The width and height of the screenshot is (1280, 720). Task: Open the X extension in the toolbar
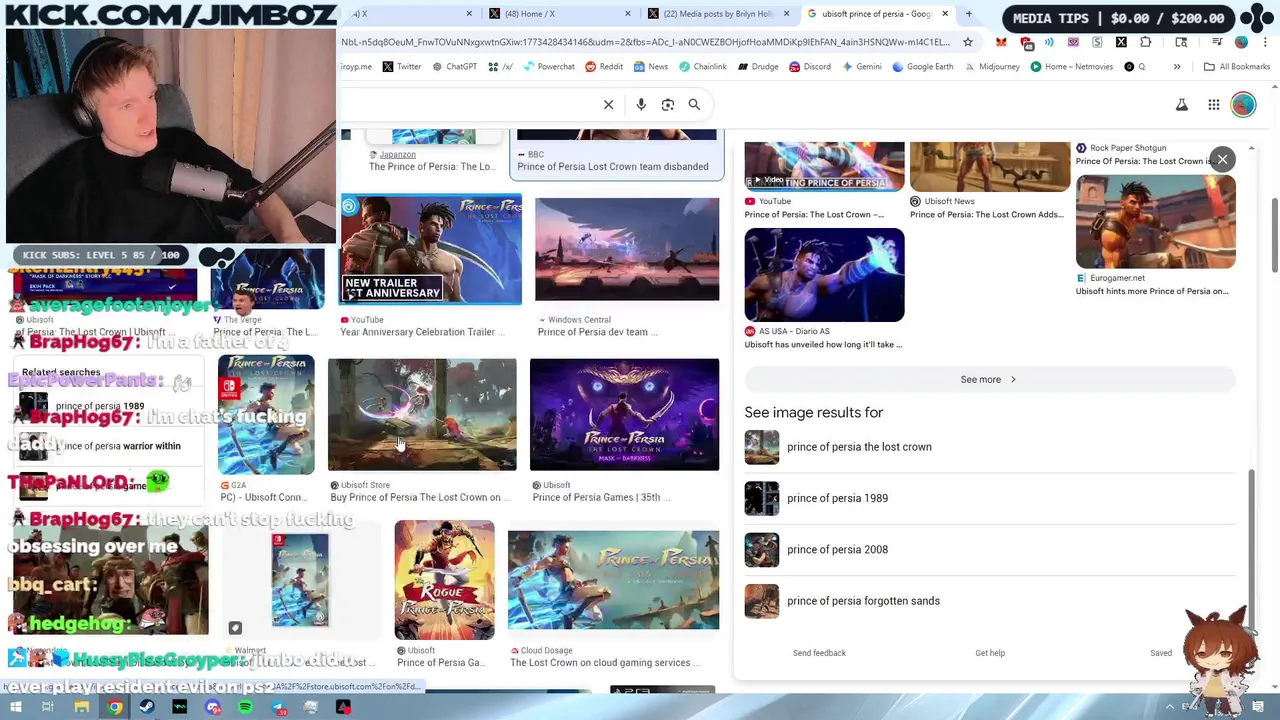click(1121, 42)
